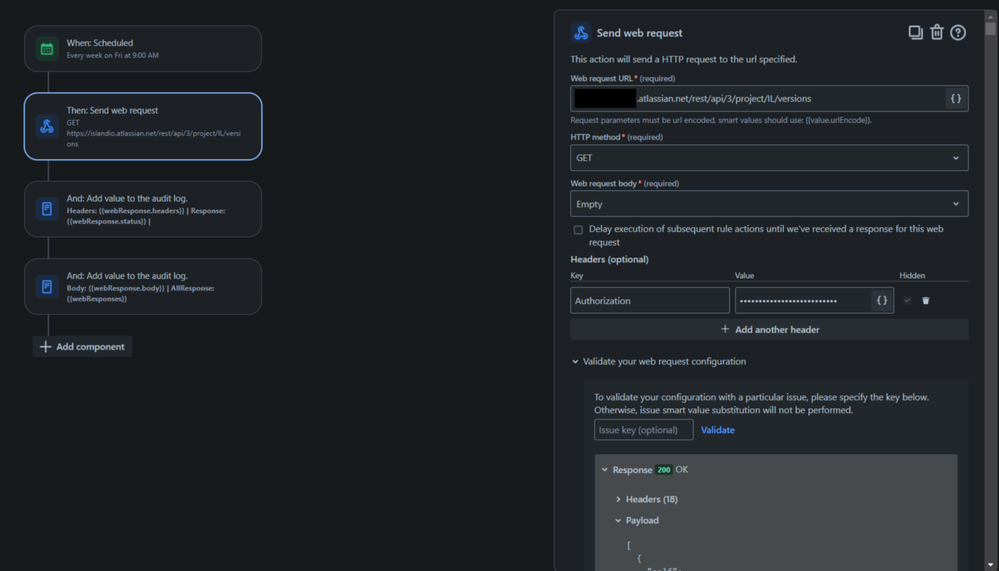Focus the Authorization key field

(650, 300)
